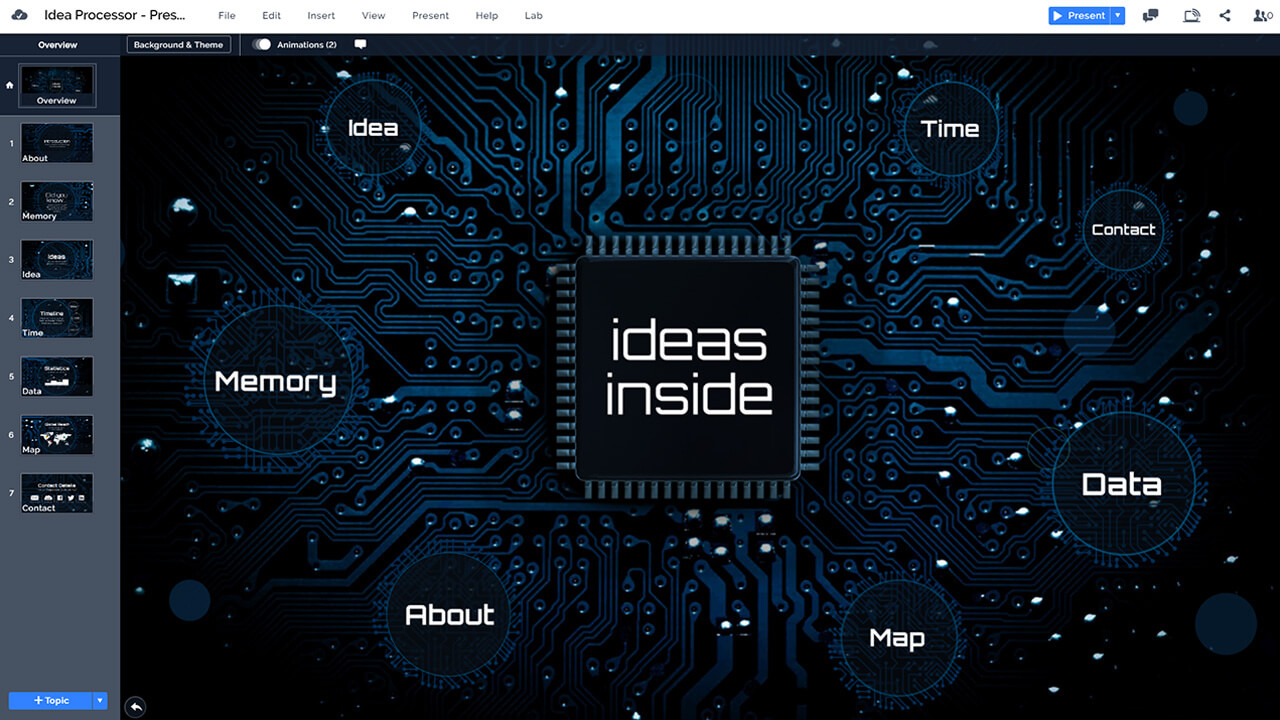Click the Prezi cloud sync icon
1280x720 pixels.
click(20, 15)
